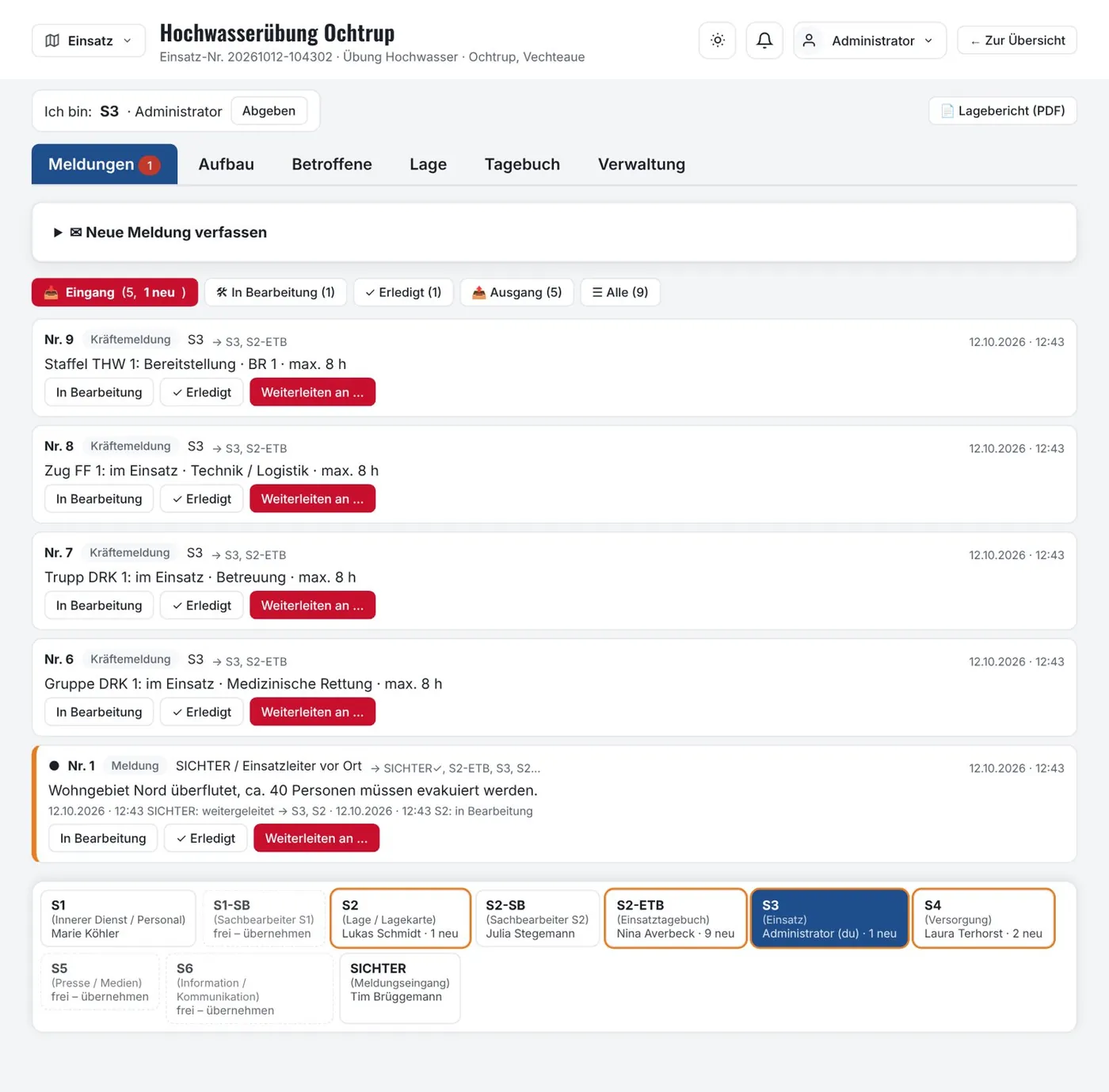Open Weiterleiten an for Nr. 1
Screen dimensions: 1109x1092
[x=316, y=838]
